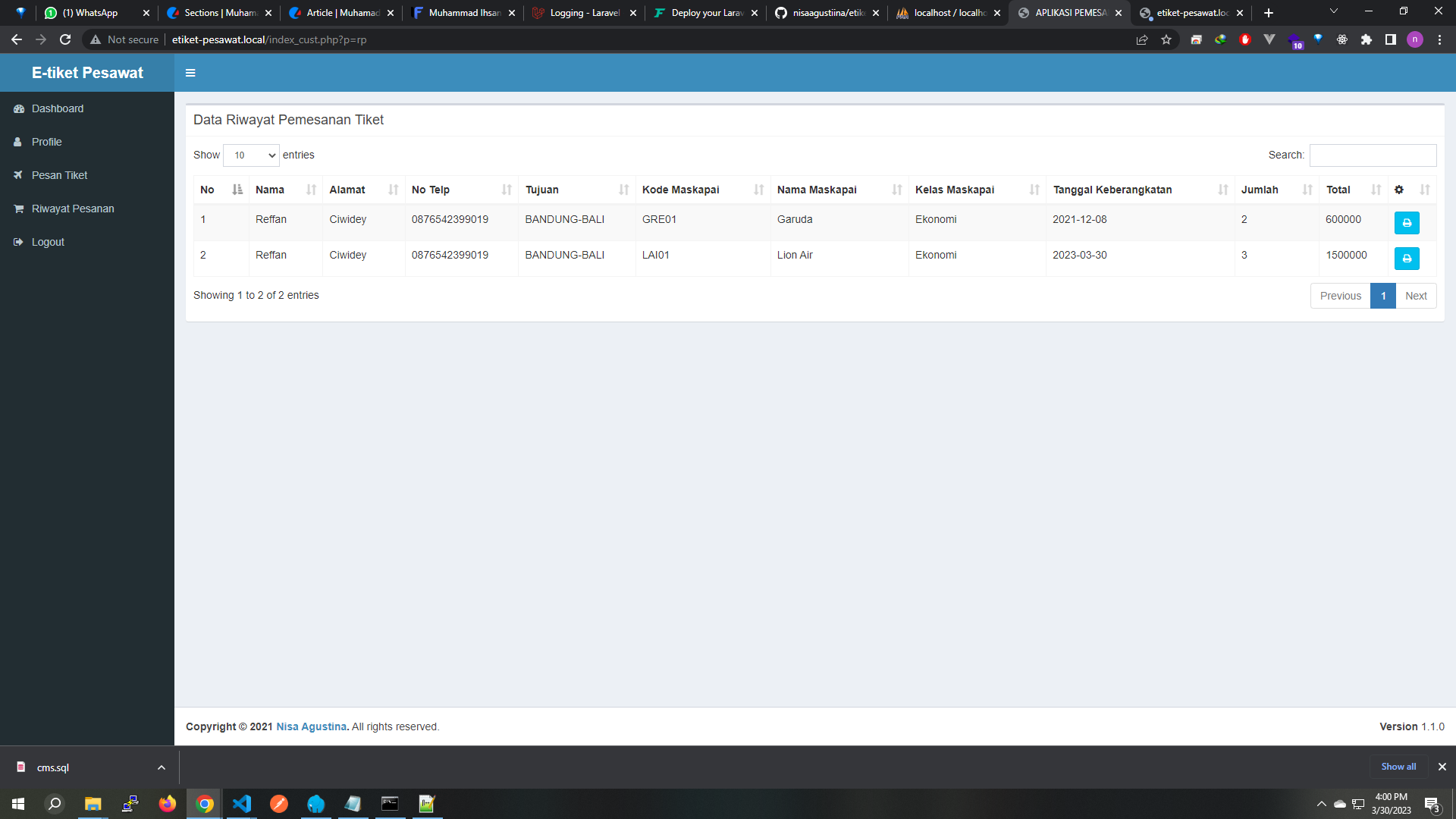Open downloaded cms.sql file

(53, 767)
